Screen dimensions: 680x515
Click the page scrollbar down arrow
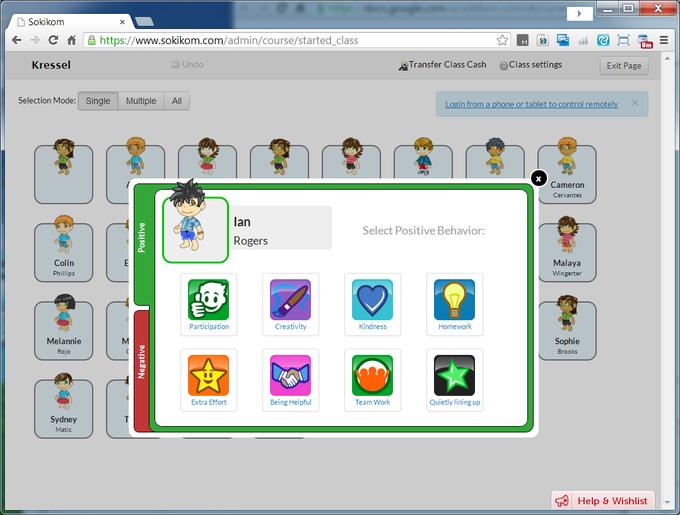(668, 502)
